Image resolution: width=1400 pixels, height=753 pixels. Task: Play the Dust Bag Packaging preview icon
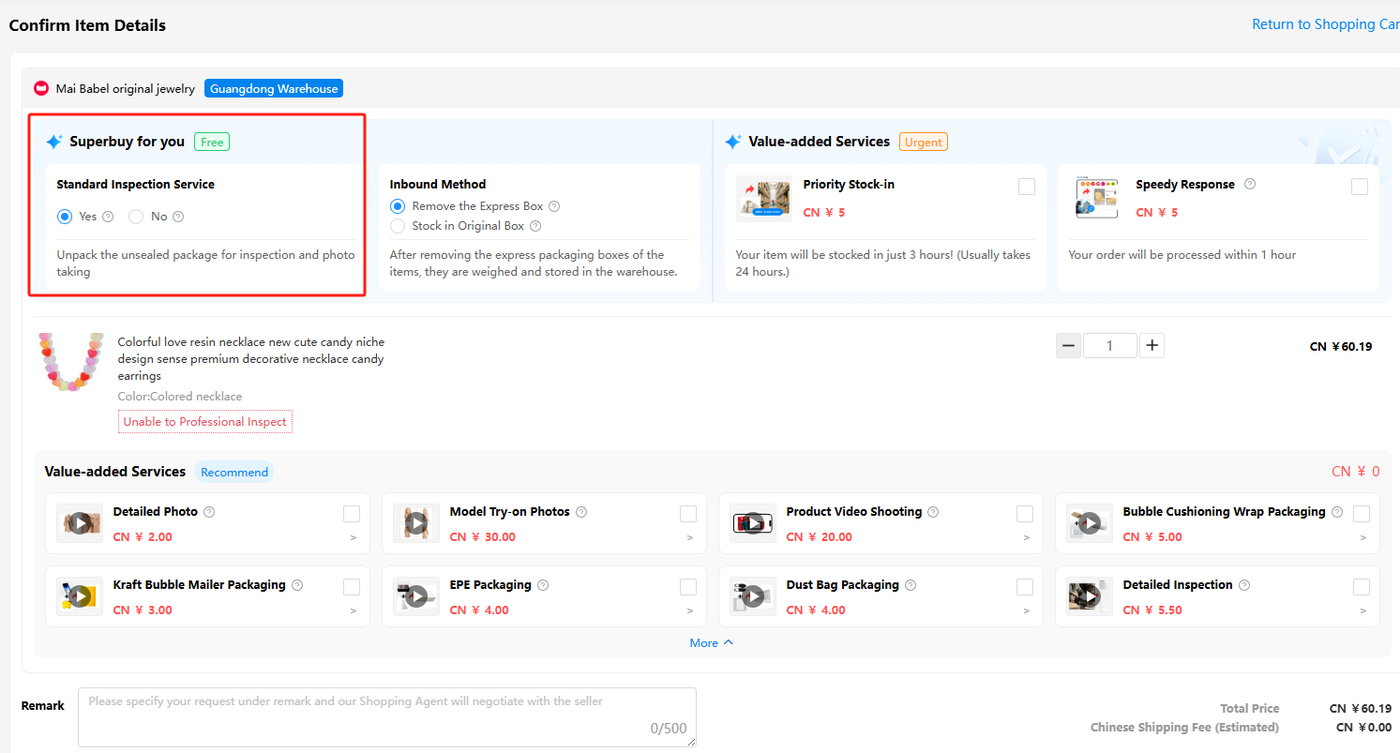point(753,597)
